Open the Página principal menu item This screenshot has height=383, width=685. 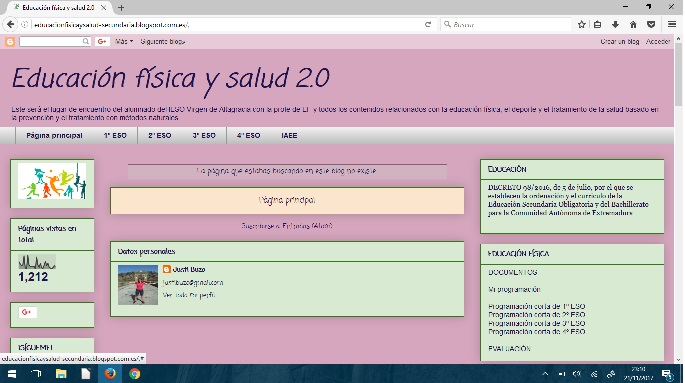click(x=54, y=135)
